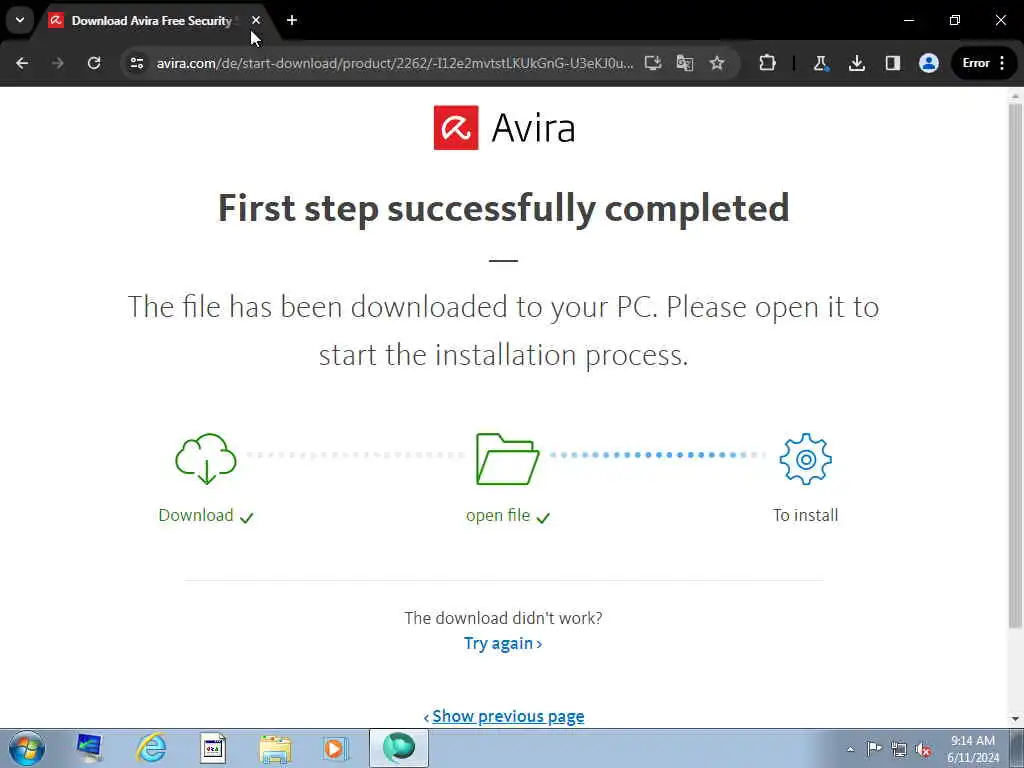Click the Avira red umbrella logo
This screenshot has height=768, width=1024.
pyautogui.click(x=456, y=127)
